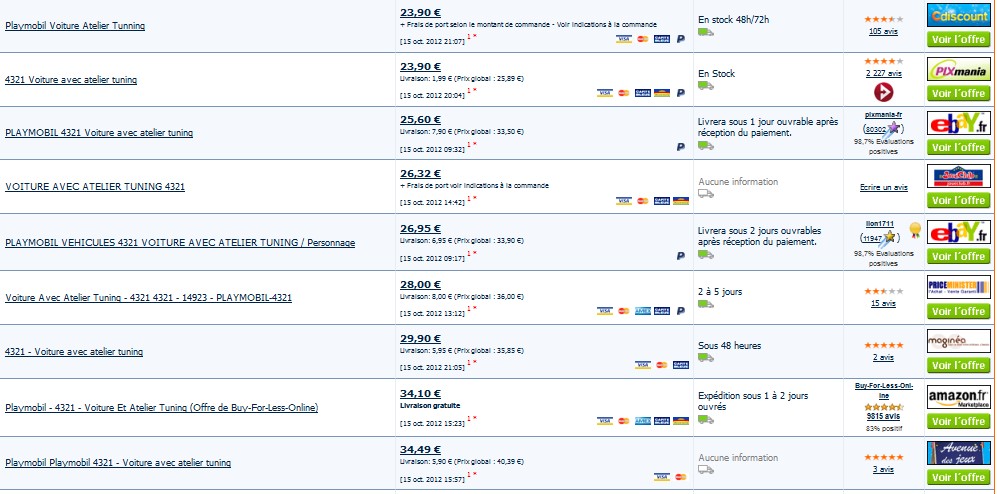The height and width of the screenshot is (494, 997).
Task: Click the red arrow icon under Pixmania reviews
Action: [x=883, y=93]
